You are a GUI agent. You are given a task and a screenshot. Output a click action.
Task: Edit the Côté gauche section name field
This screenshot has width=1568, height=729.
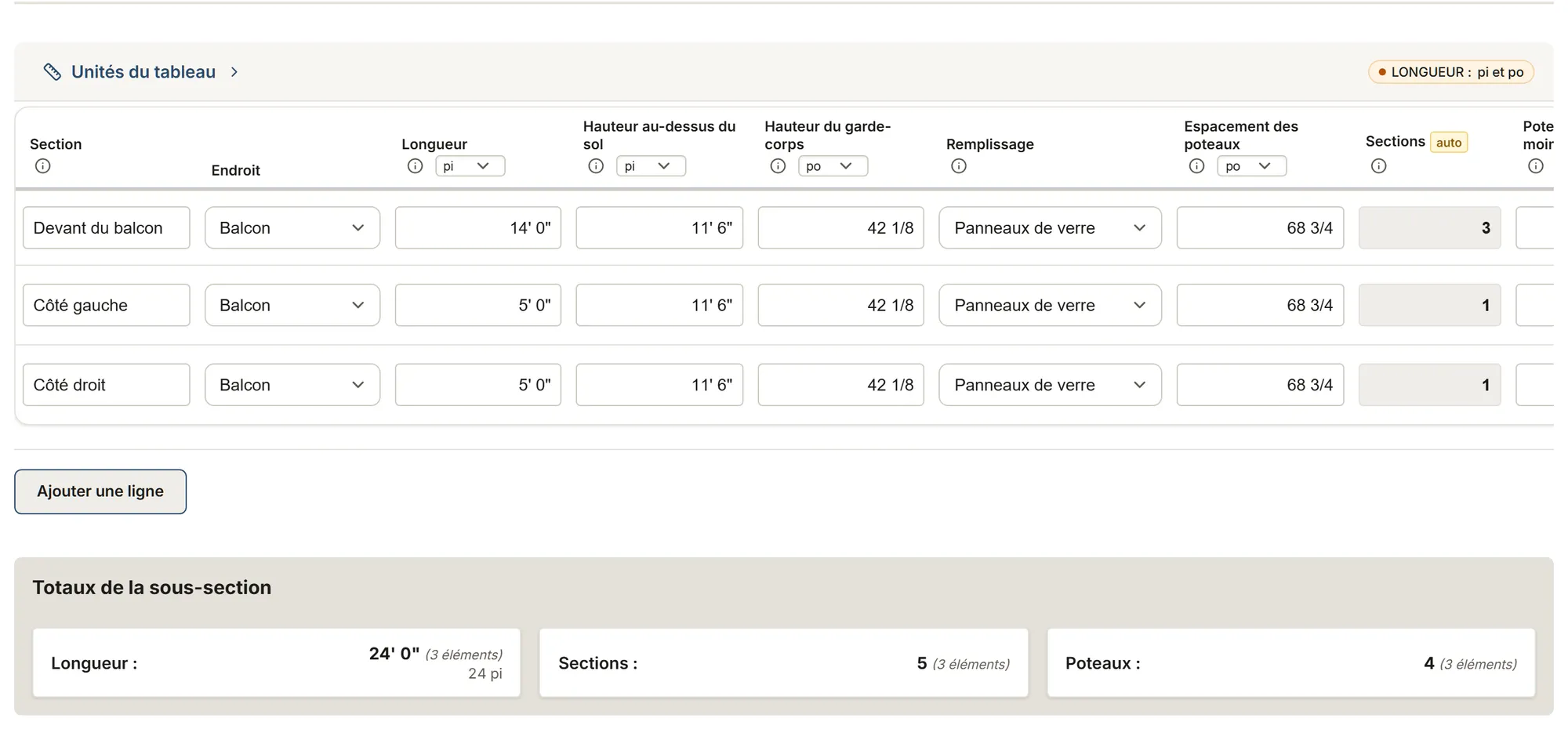click(x=107, y=306)
